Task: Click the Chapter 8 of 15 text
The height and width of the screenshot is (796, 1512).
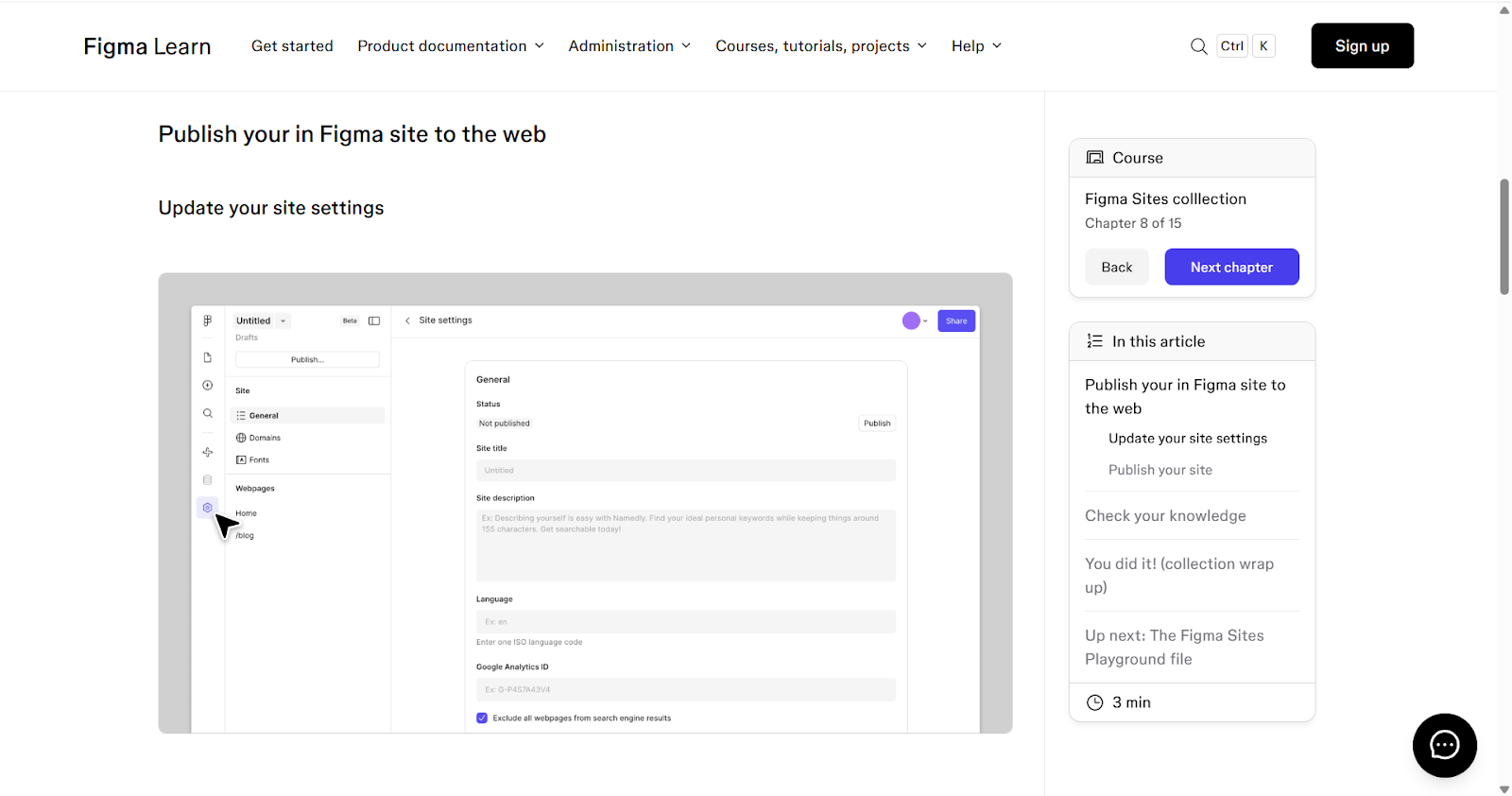Action: pyautogui.click(x=1133, y=223)
